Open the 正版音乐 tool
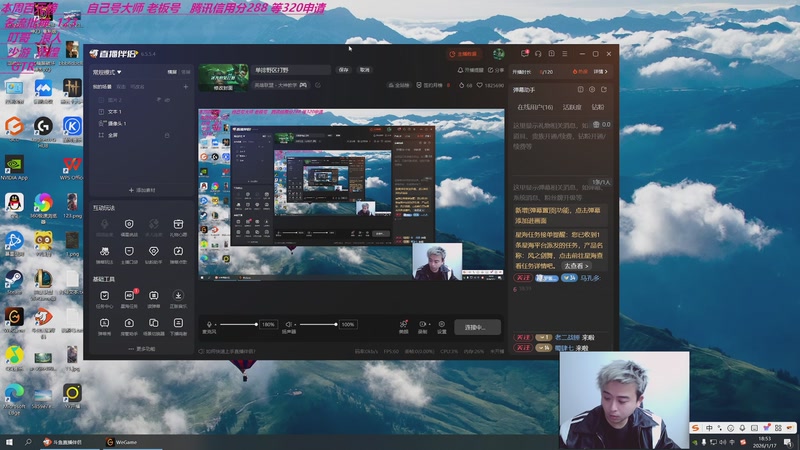This screenshot has width=800, height=450. [178, 299]
